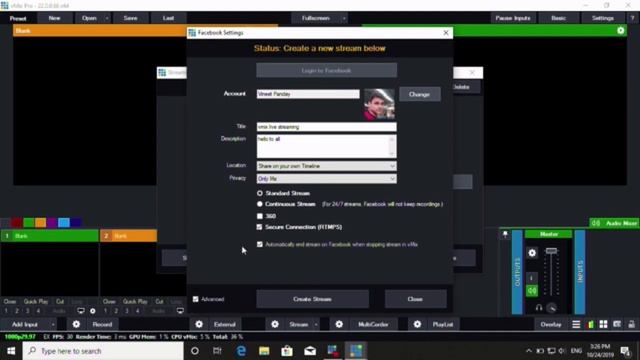
Task: Click the Last preset menu item
Action: tap(168, 18)
